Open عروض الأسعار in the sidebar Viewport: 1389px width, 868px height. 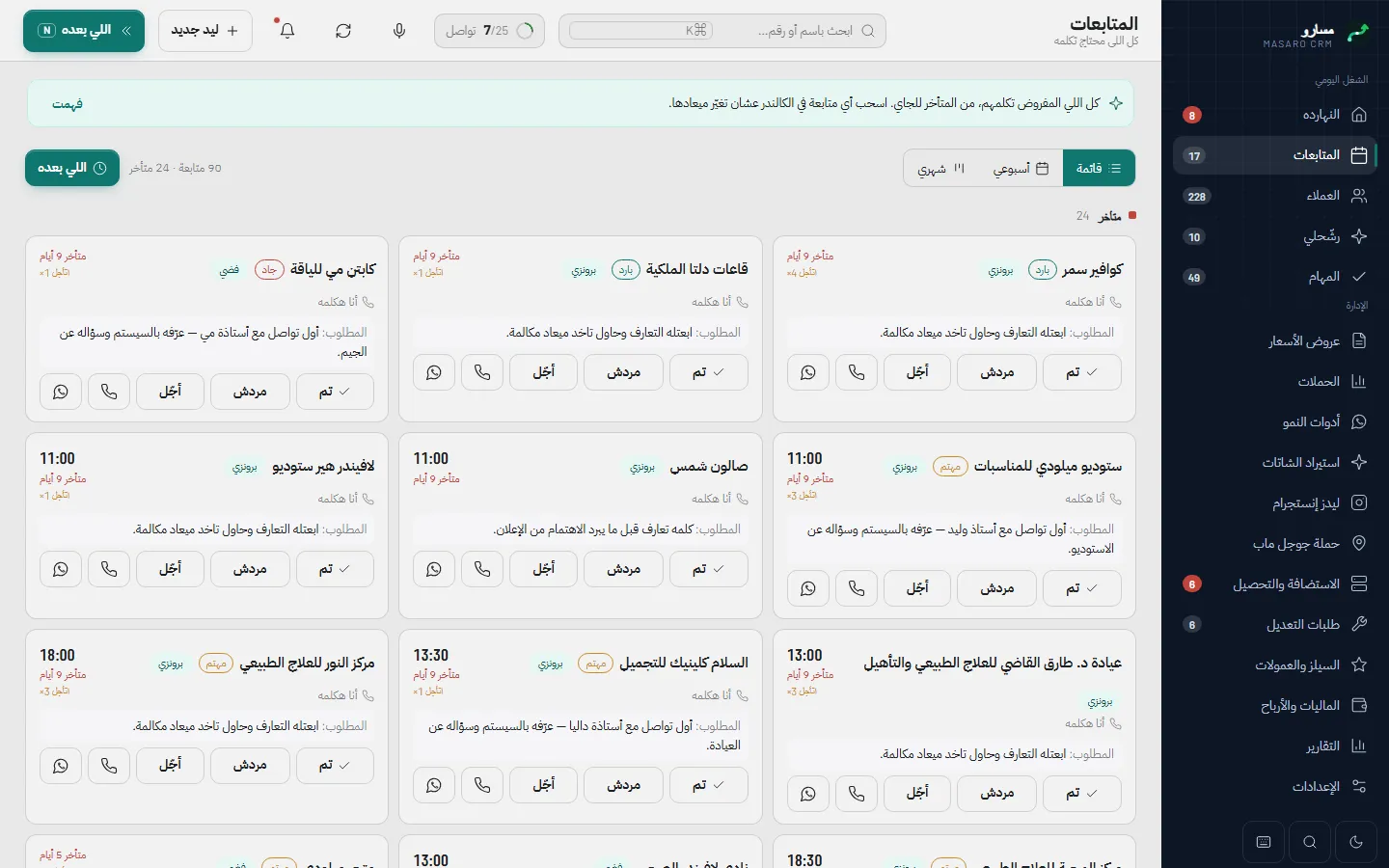click(1275, 340)
